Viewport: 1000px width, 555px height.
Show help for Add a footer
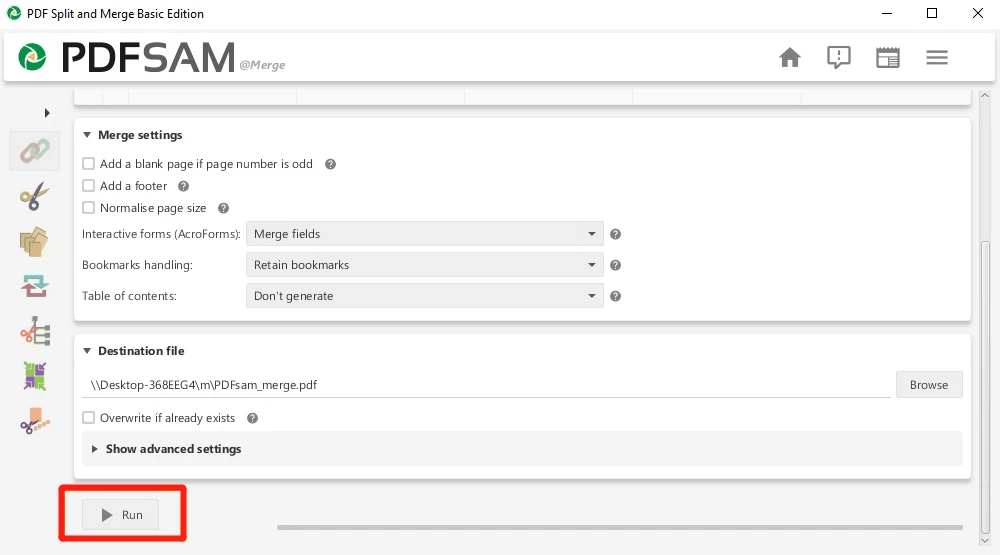(184, 186)
